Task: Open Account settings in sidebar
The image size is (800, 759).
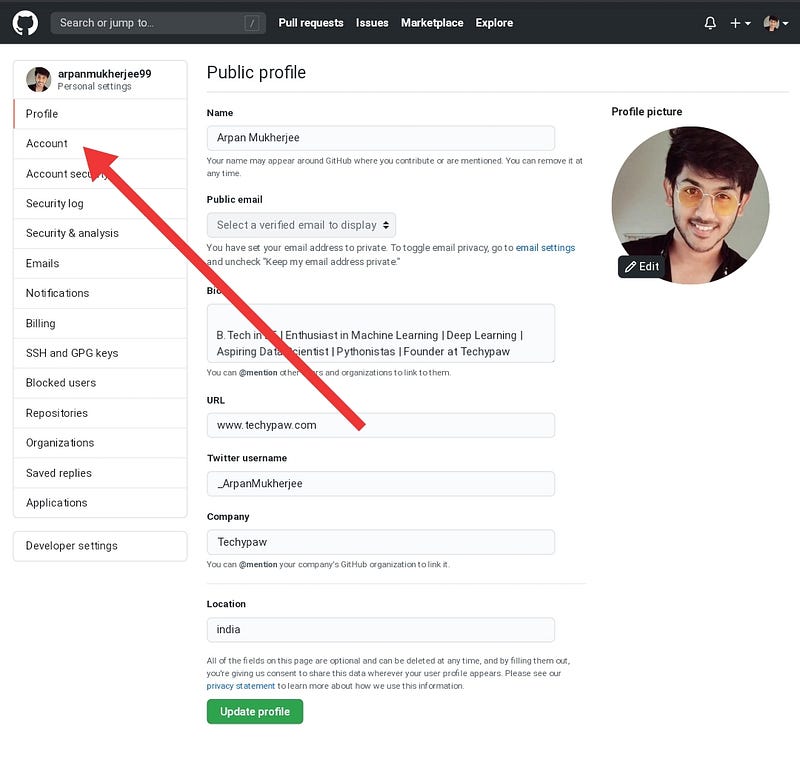Action: coord(100,143)
